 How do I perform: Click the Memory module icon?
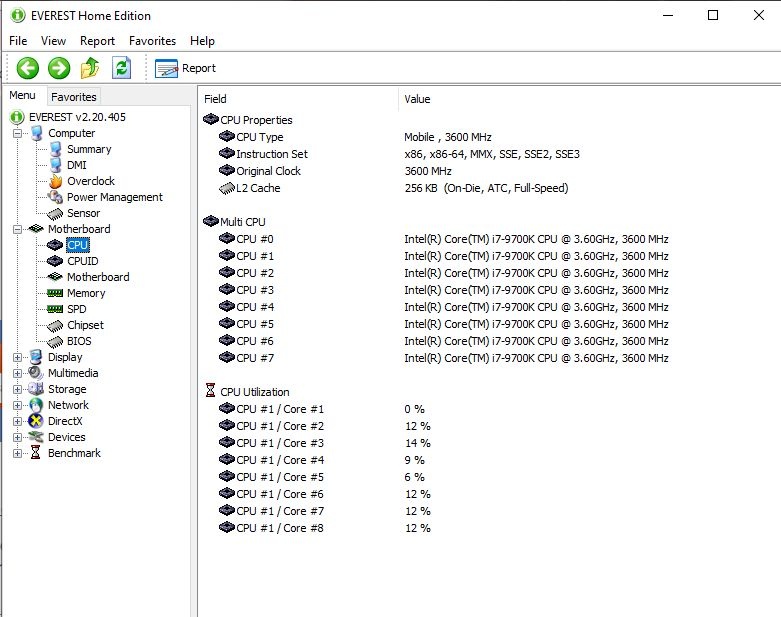55,293
